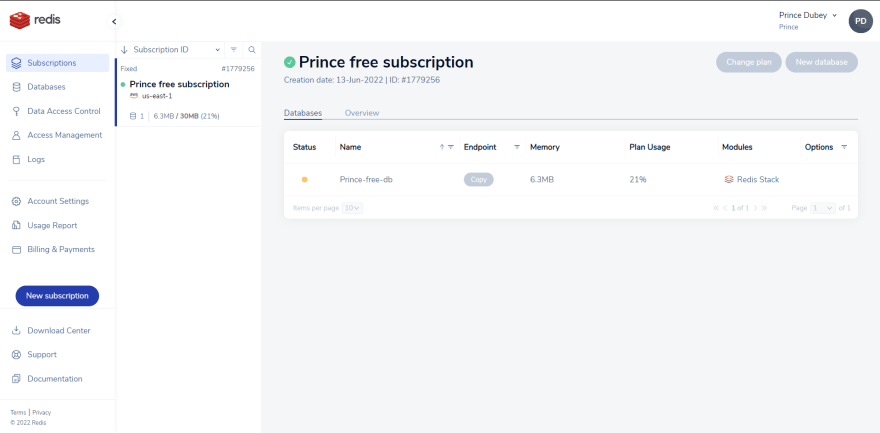
Task: Click the Support lifebuoy icon
Action: tap(16, 354)
